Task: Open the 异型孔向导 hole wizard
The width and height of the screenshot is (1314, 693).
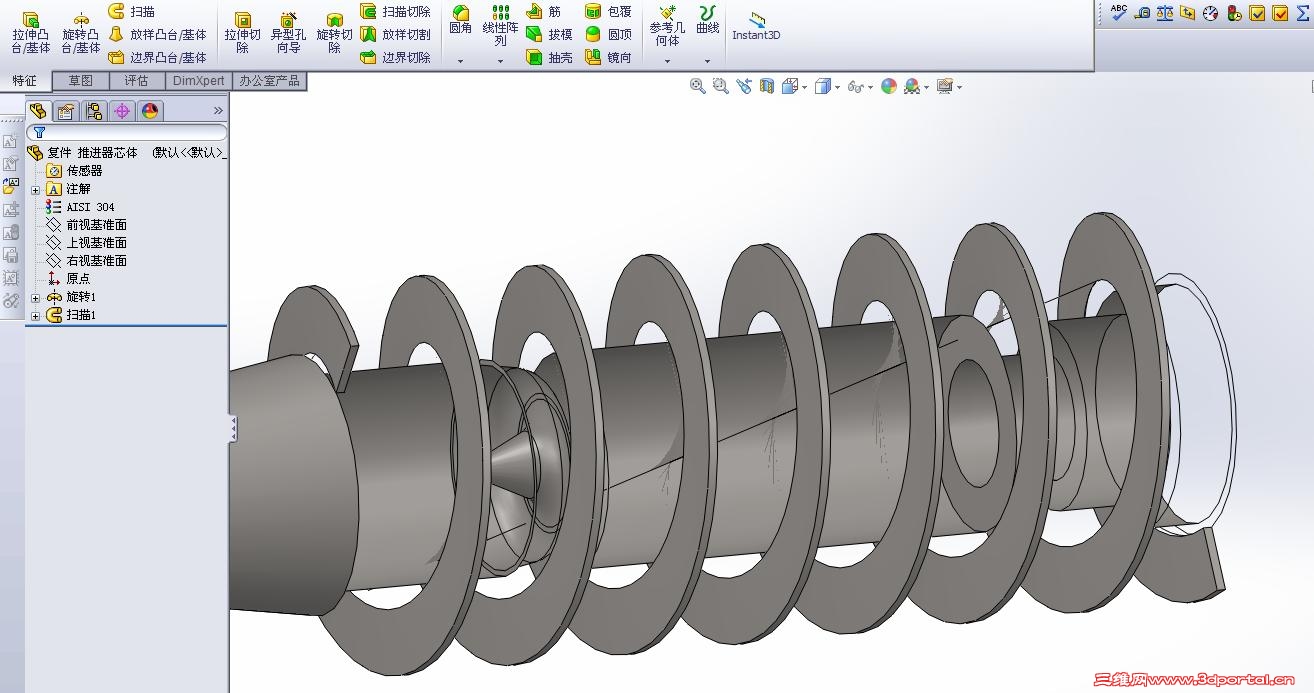Action: (x=288, y=32)
